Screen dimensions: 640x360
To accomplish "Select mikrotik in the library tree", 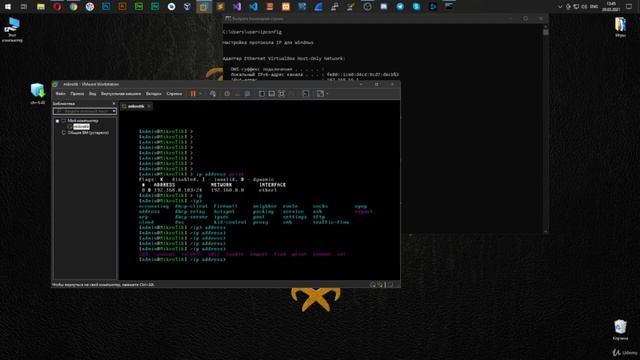I will point(81,127).
